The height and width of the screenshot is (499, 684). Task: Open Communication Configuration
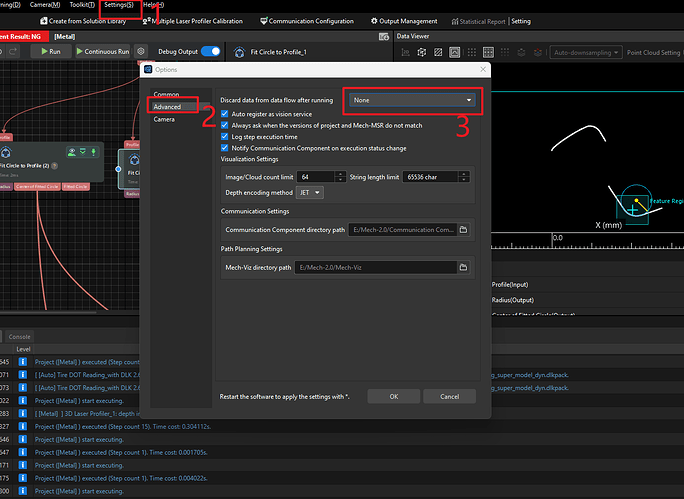(x=307, y=21)
